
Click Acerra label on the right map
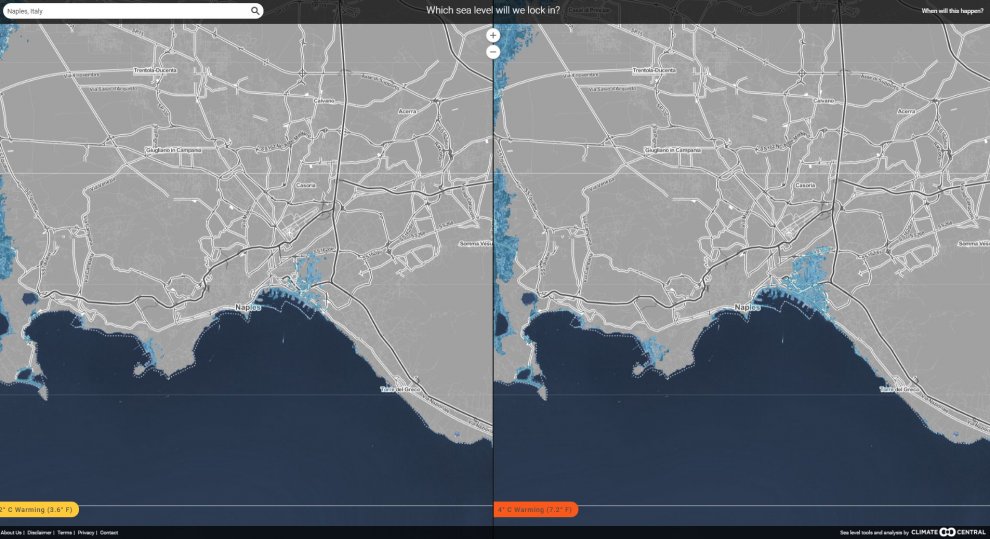tap(906, 111)
